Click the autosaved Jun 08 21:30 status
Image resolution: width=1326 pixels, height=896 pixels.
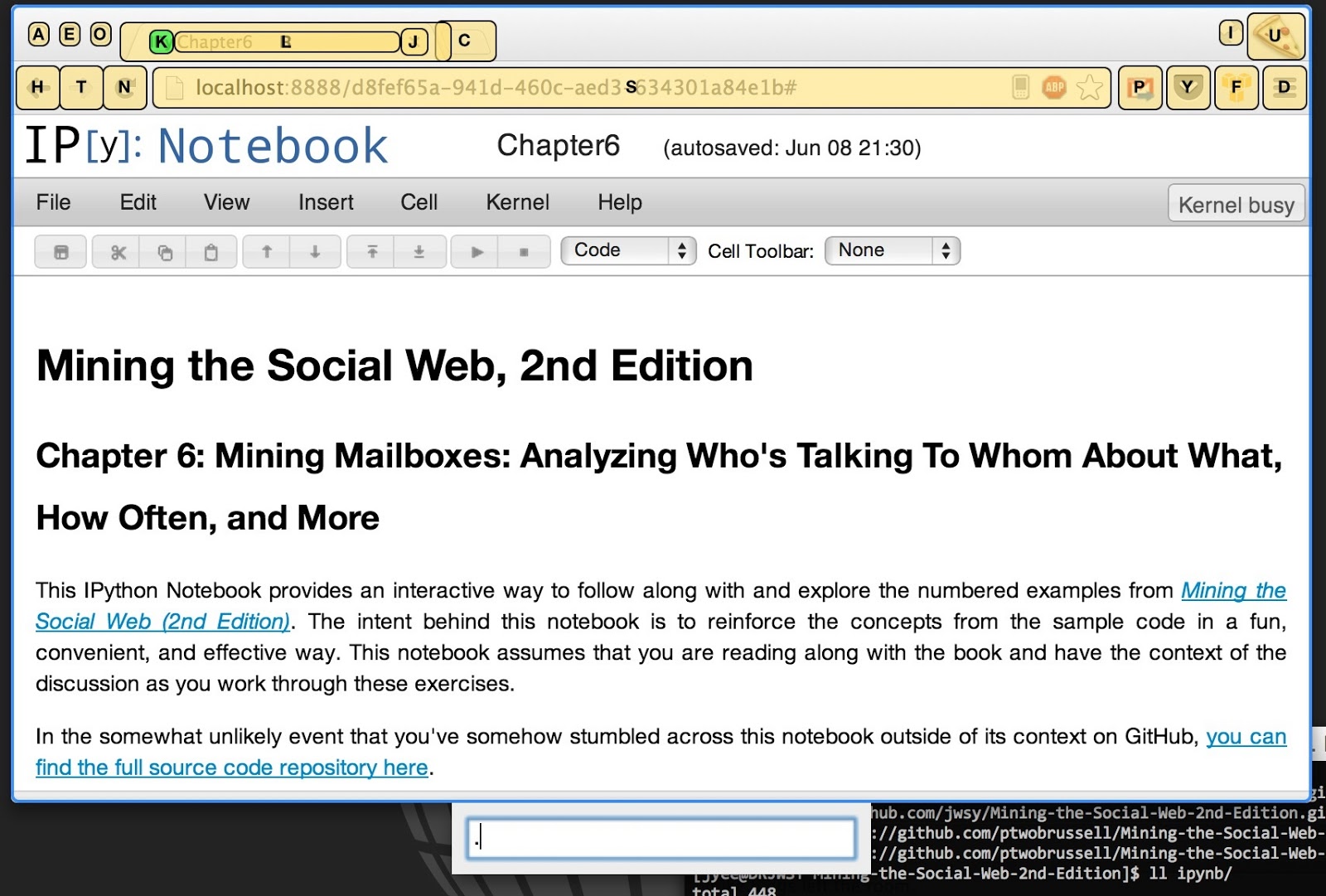click(x=792, y=148)
